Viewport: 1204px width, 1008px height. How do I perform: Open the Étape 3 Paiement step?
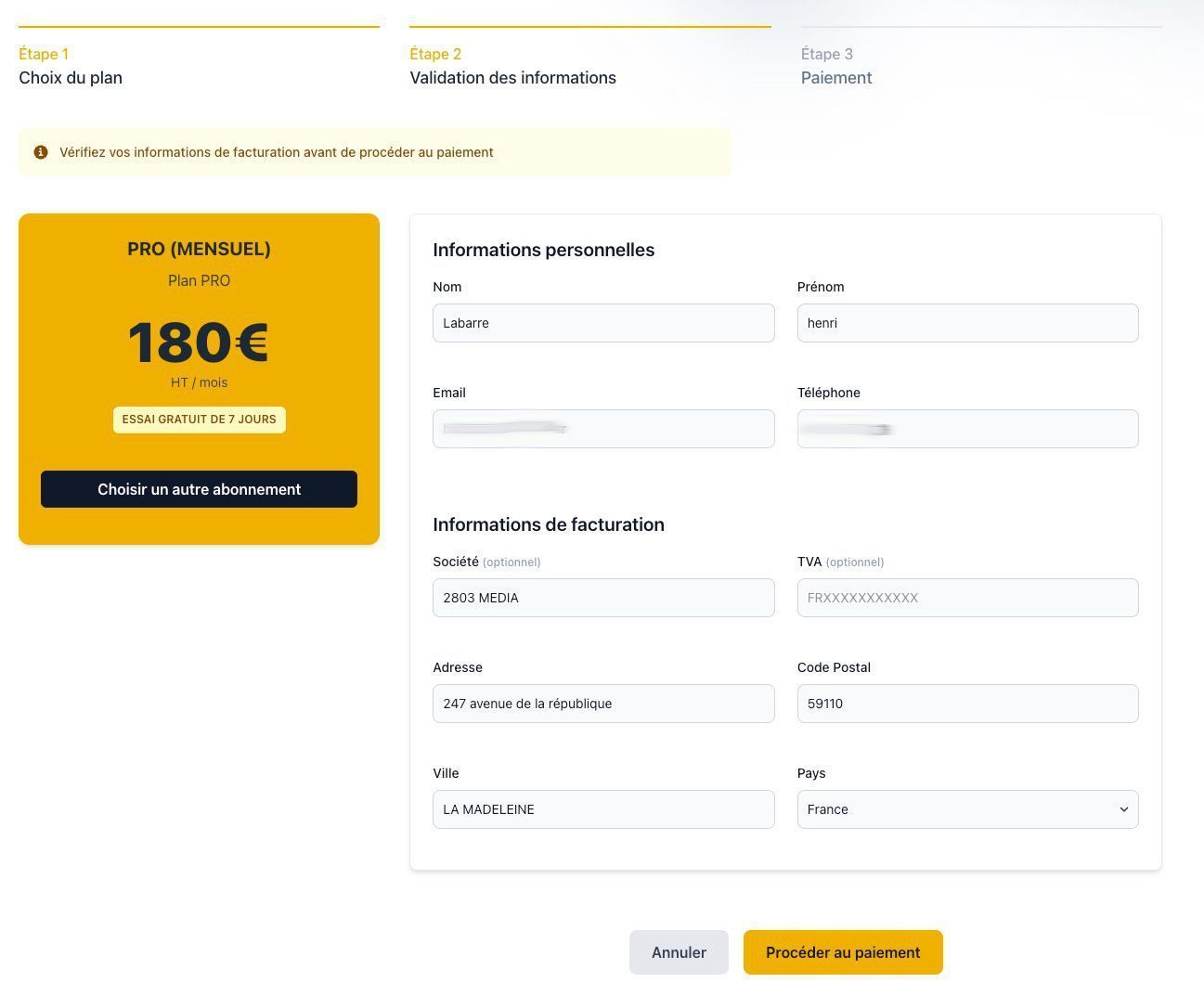835,66
